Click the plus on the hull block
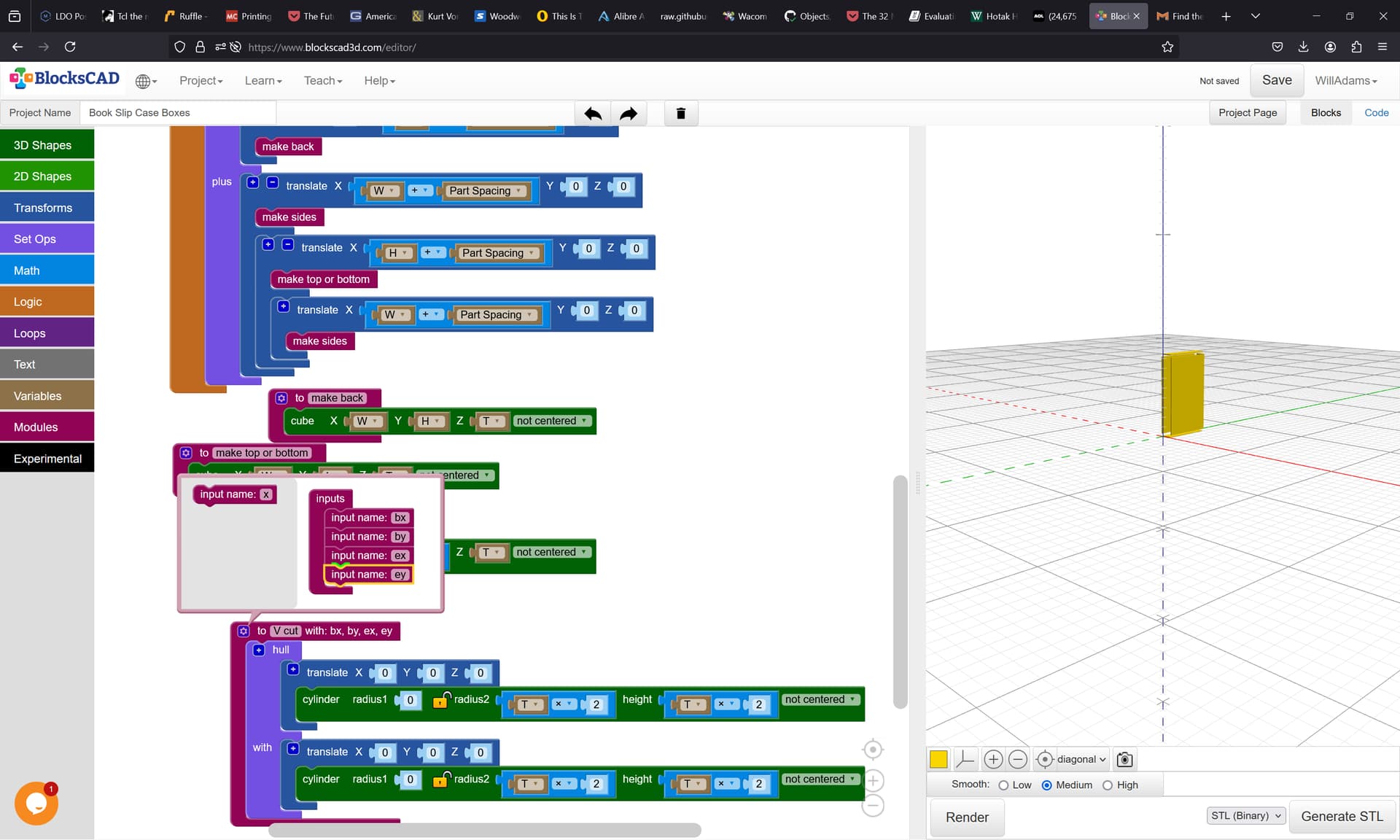 point(259,650)
